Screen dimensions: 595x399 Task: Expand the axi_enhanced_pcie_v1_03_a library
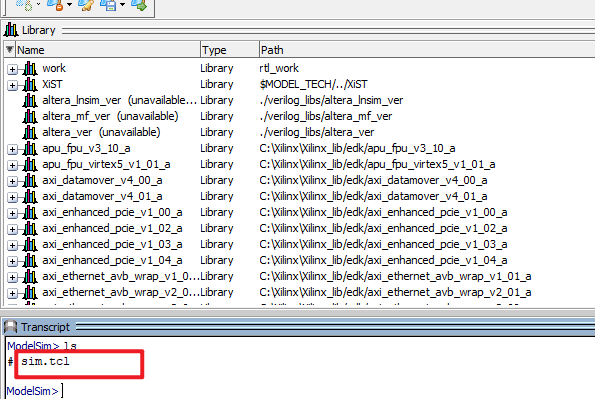(13, 245)
